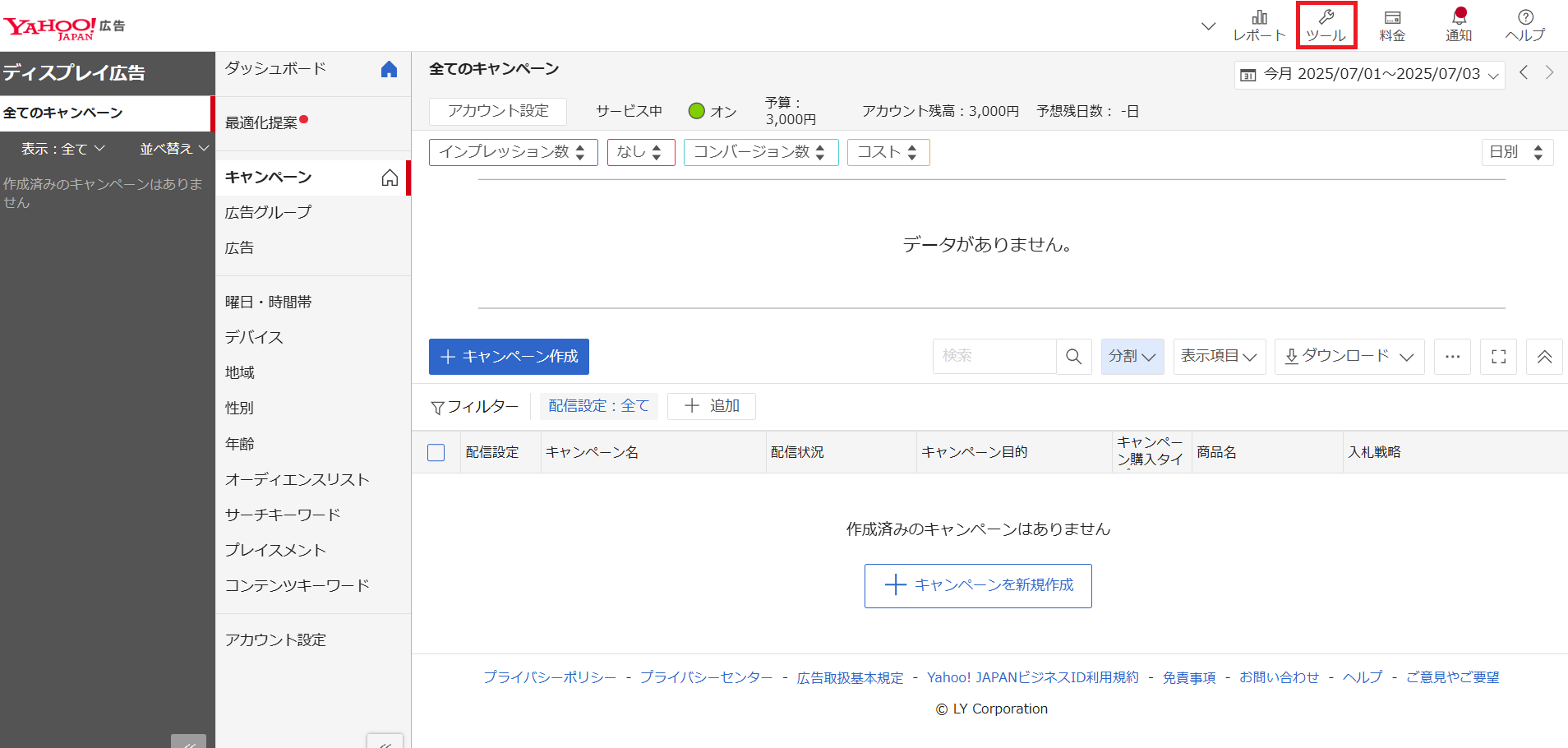Open the 表示項目 columns dropdown
The height and width of the screenshot is (748, 1568).
click(1220, 356)
